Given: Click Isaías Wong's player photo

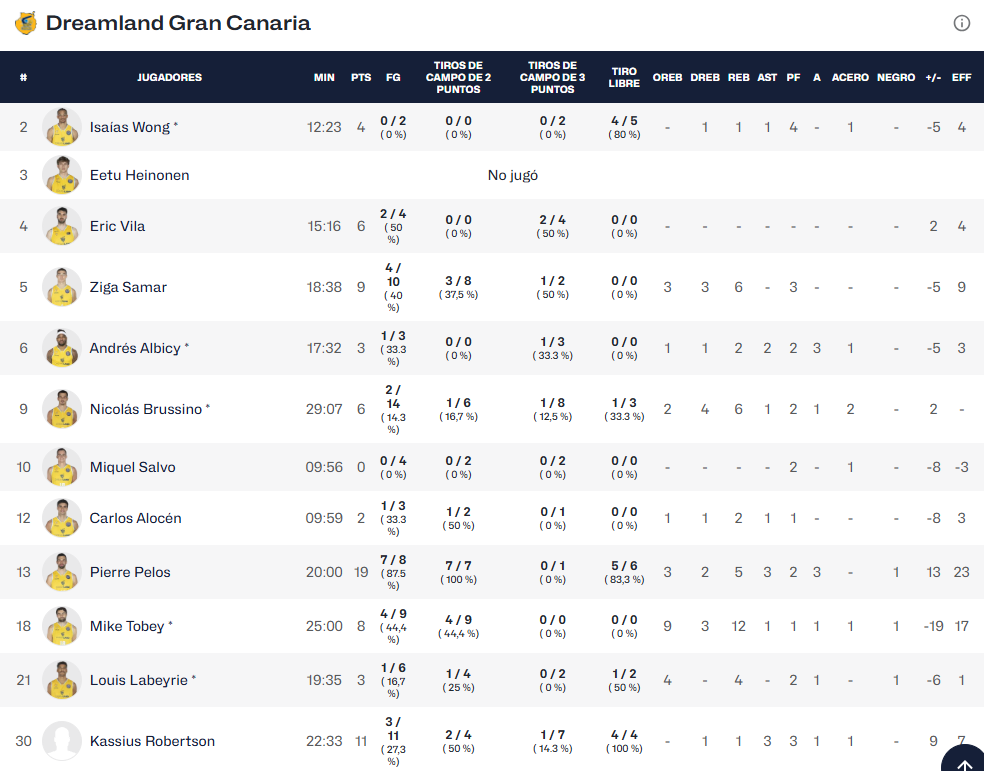Looking at the screenshot, I should [x=62, y=127].
